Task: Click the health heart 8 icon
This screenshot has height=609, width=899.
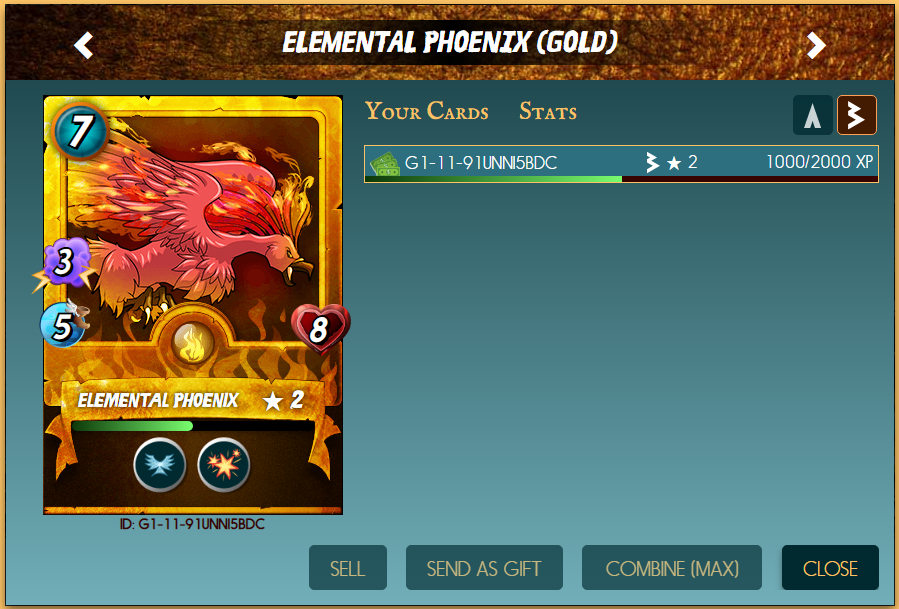Action: (x=320, y=329)
